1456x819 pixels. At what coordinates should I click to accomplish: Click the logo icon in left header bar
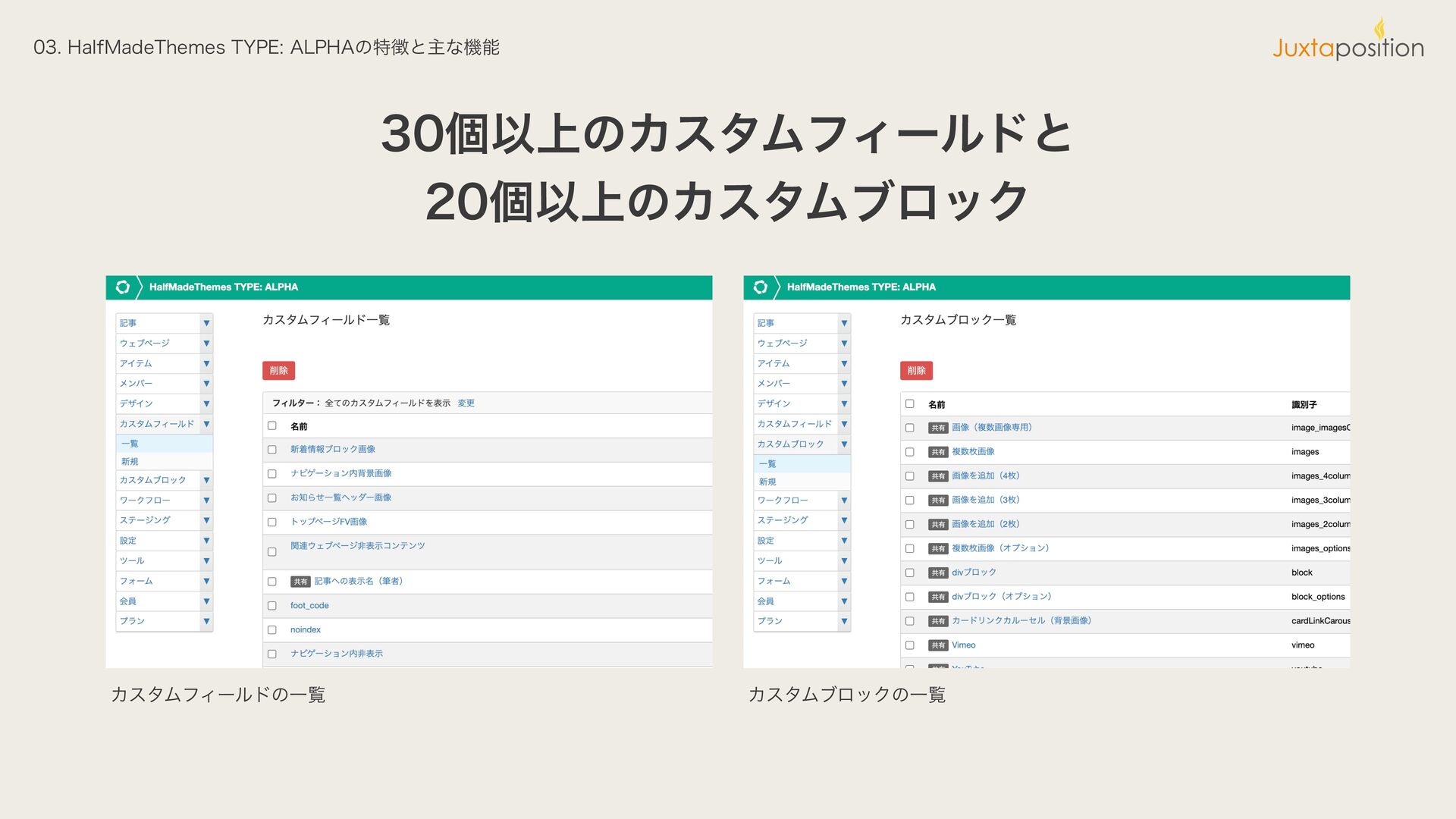tap(123, 287)
